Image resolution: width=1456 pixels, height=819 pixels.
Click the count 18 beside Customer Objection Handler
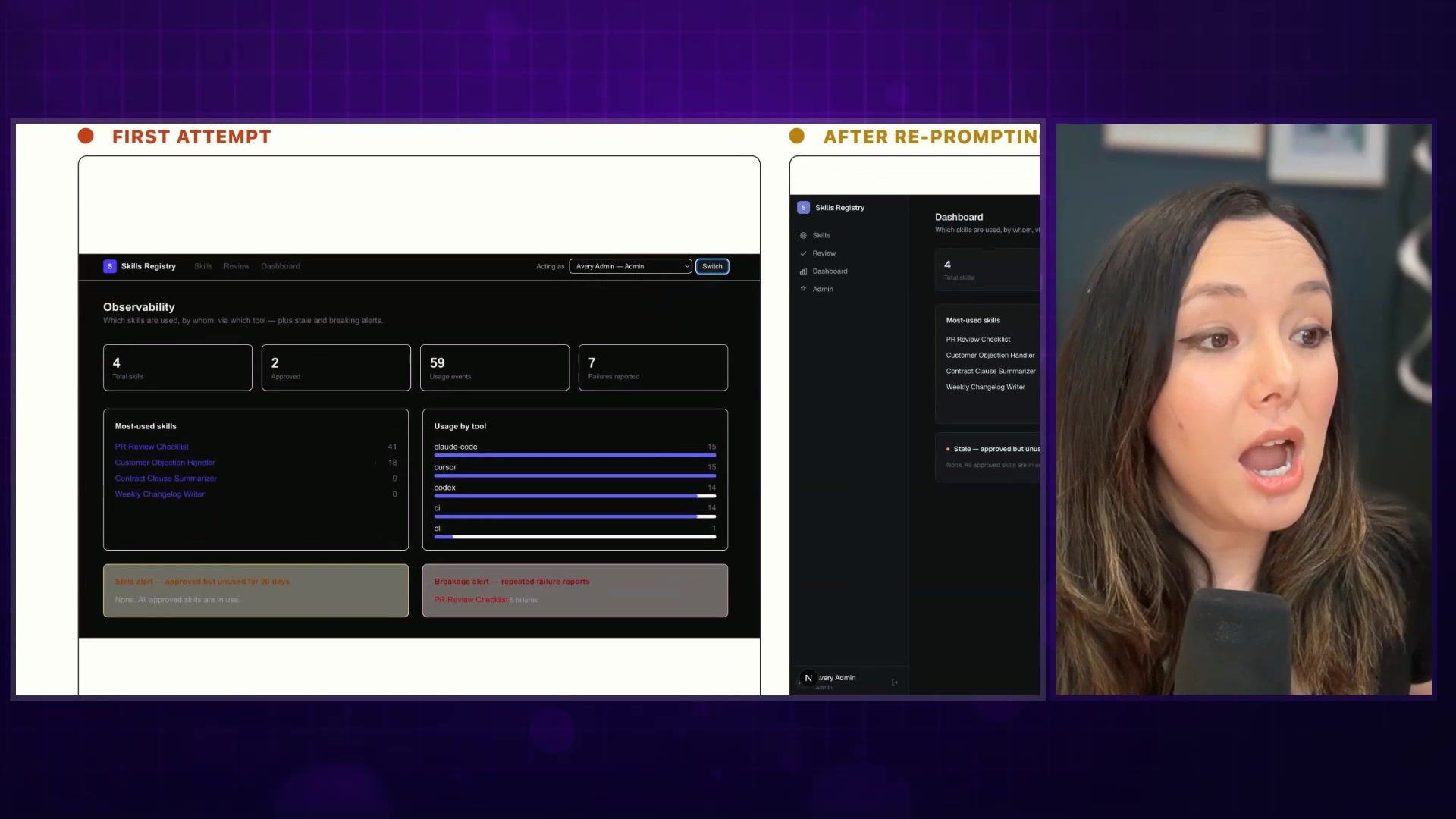point(392,463)
